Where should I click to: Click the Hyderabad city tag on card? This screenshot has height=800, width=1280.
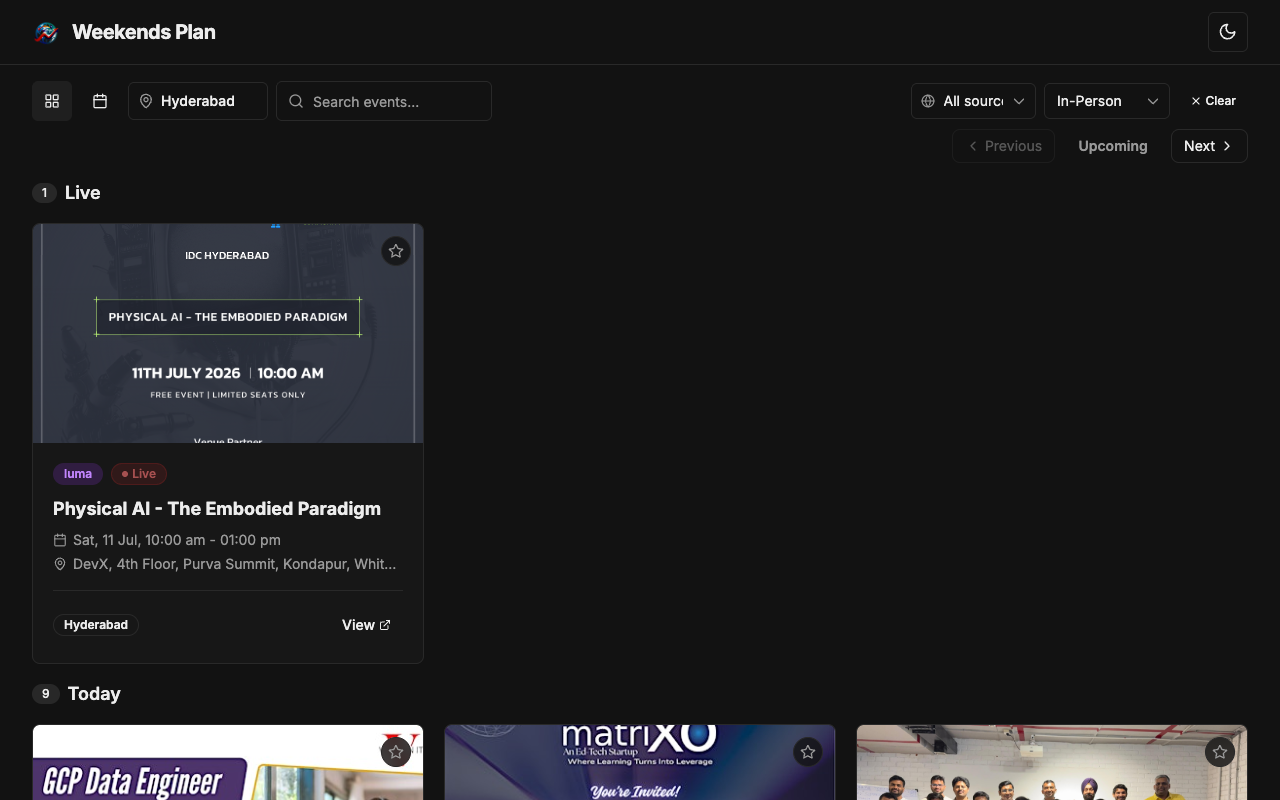pyautogui.click(x=96, y=625)
